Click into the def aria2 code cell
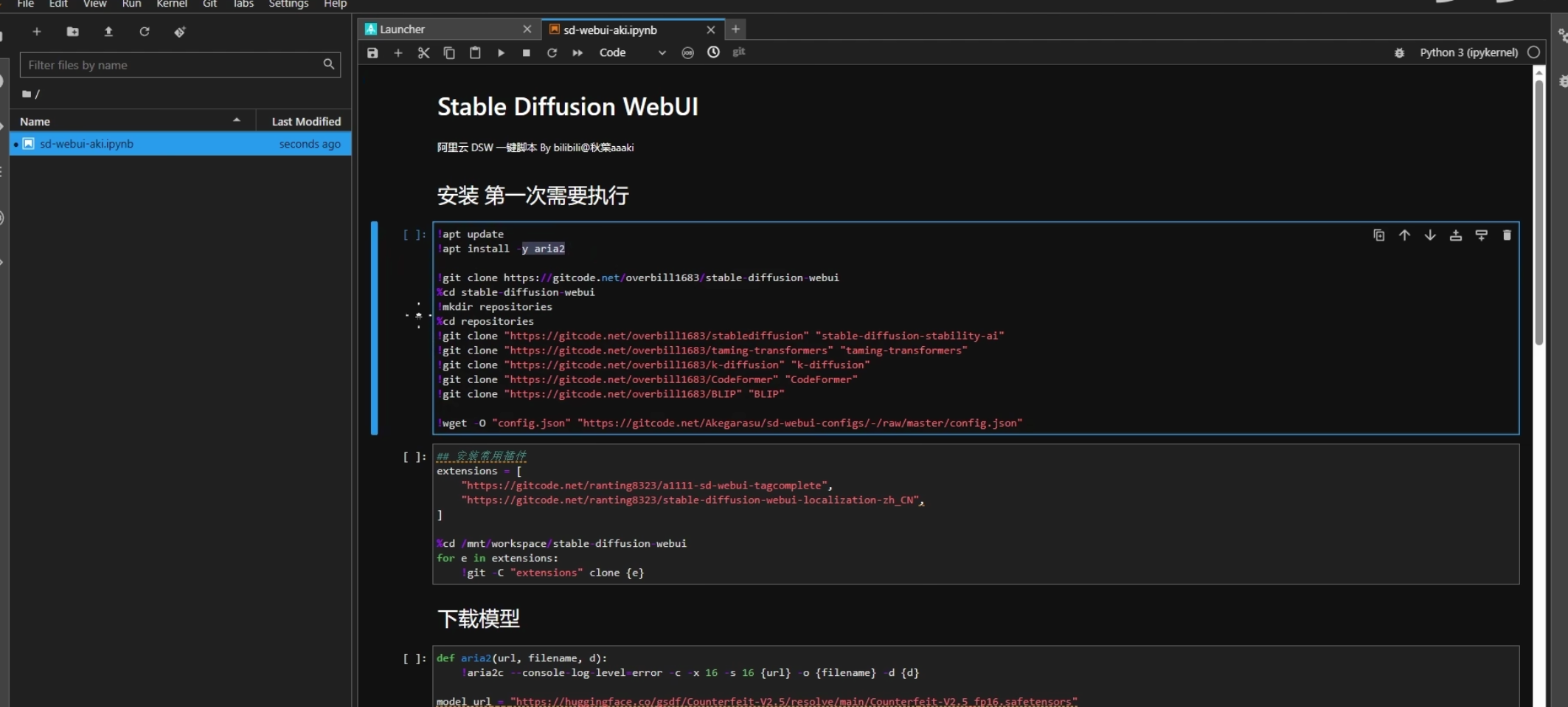1568x707 pixels. (x=975, y=677)
